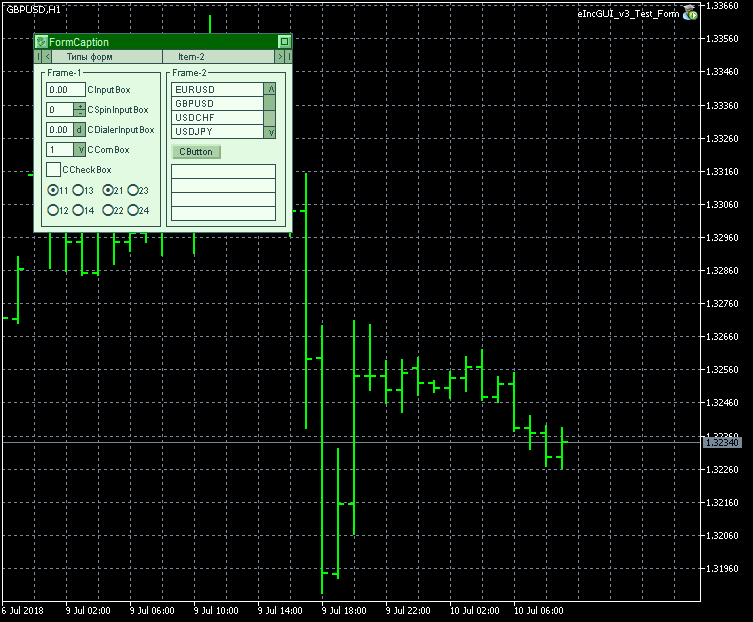Viewport: 753px width, 622px height.
Task: Select radio button 24
Action: pos(133,210)
